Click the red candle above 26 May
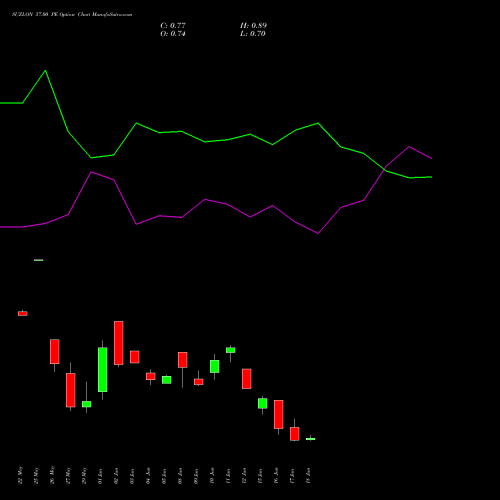The width and height of the screenshot is (500, 500). tap(55, 351)
